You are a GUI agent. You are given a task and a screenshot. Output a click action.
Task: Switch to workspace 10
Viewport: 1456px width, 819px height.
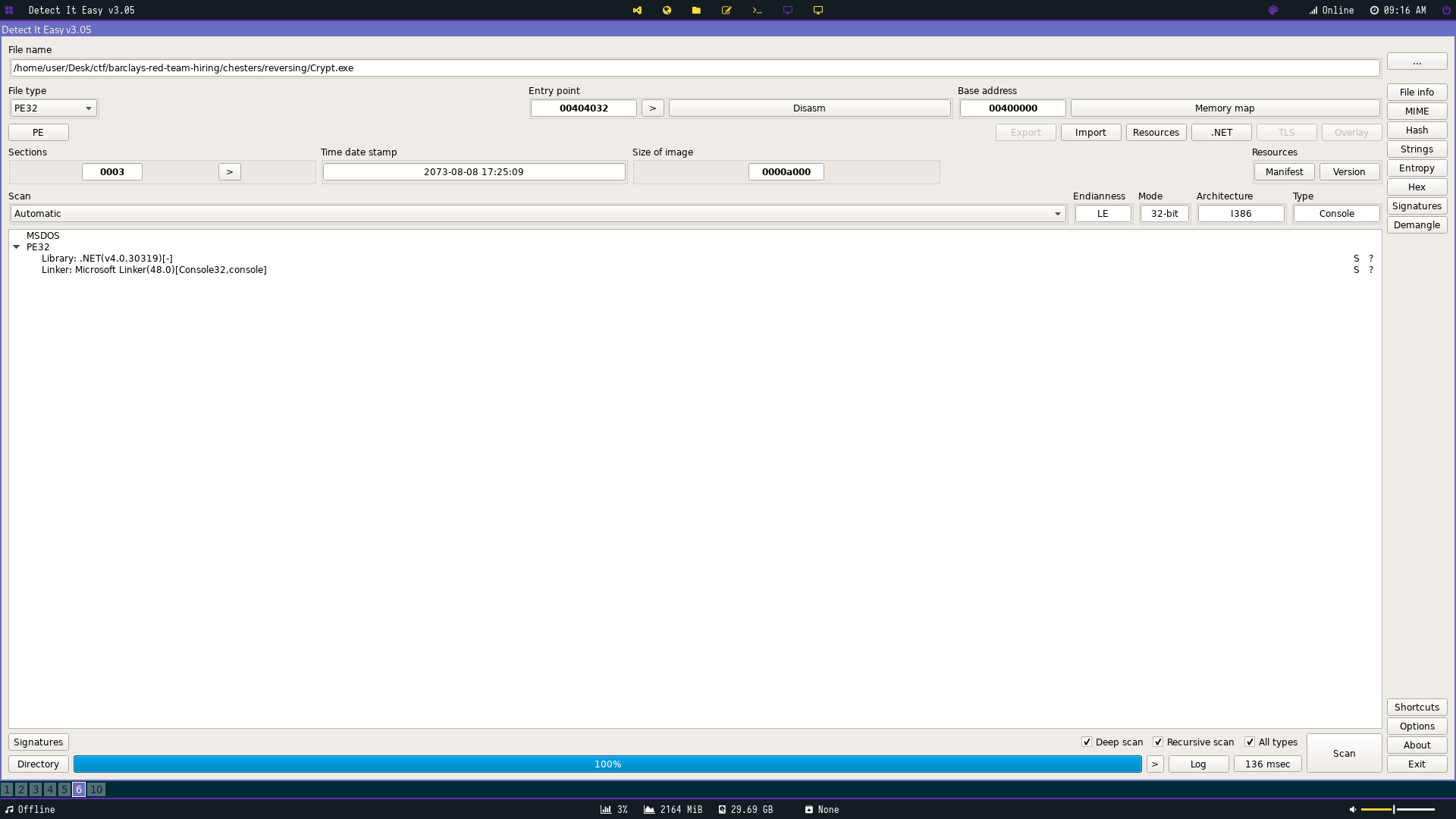(96, 789)
